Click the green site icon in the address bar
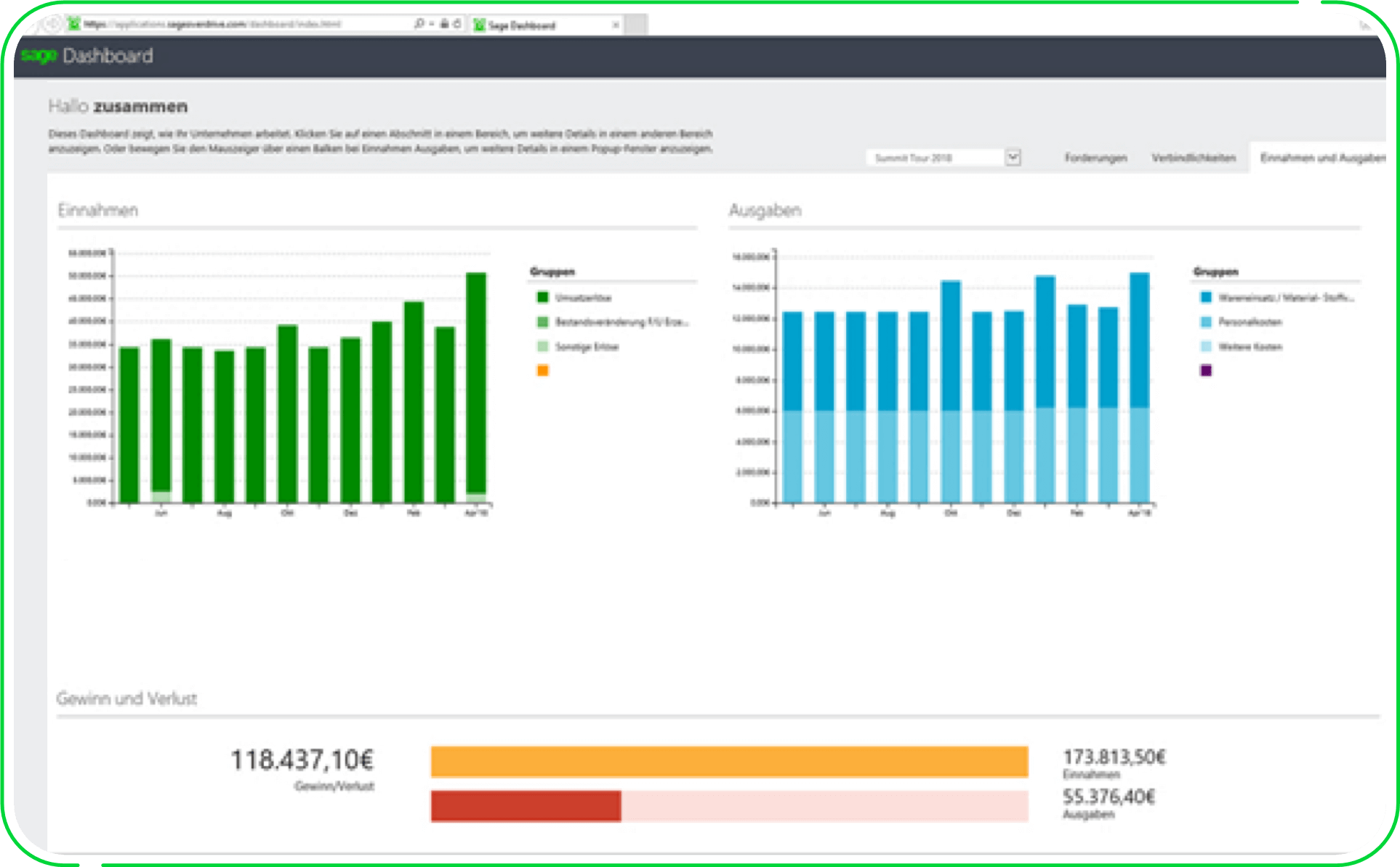The image size is (1400, 867). (x=73, y=24)
